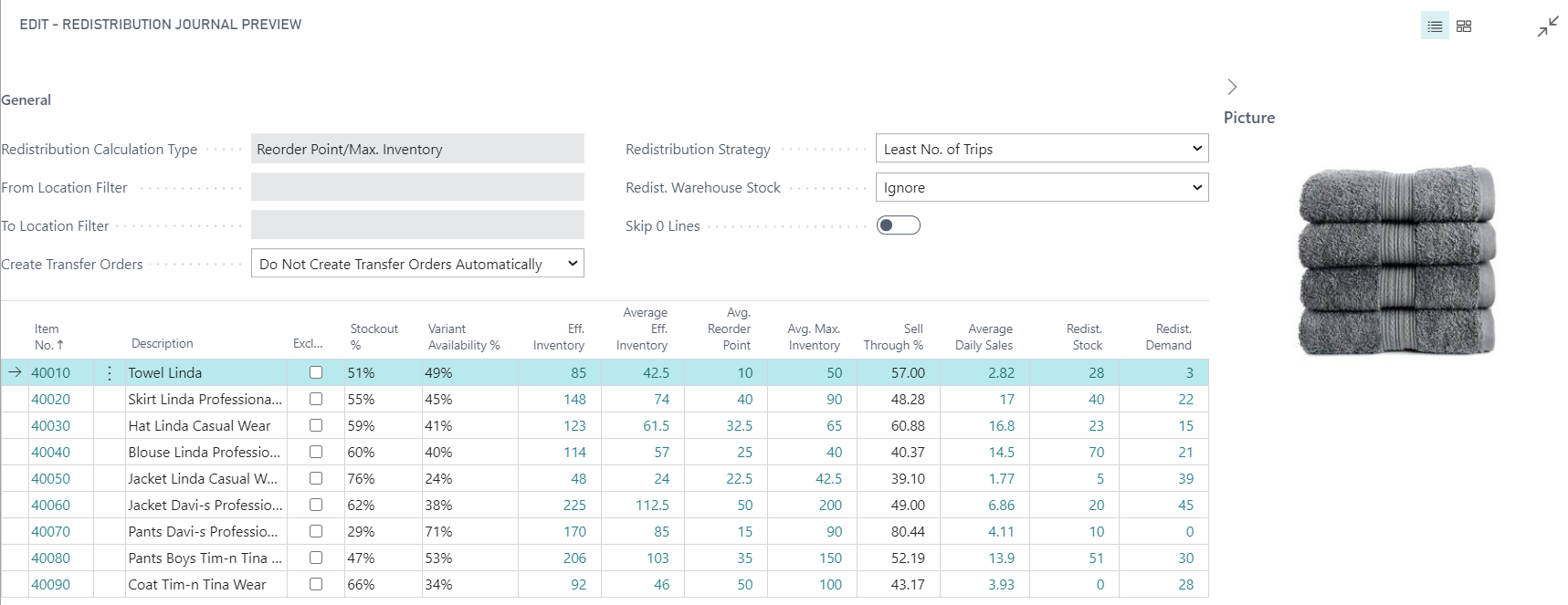Screen dimensions: 1568x605
Task: Click Eff. Inventory value 225 for item 40060
Action: click(x=574, y=505)
